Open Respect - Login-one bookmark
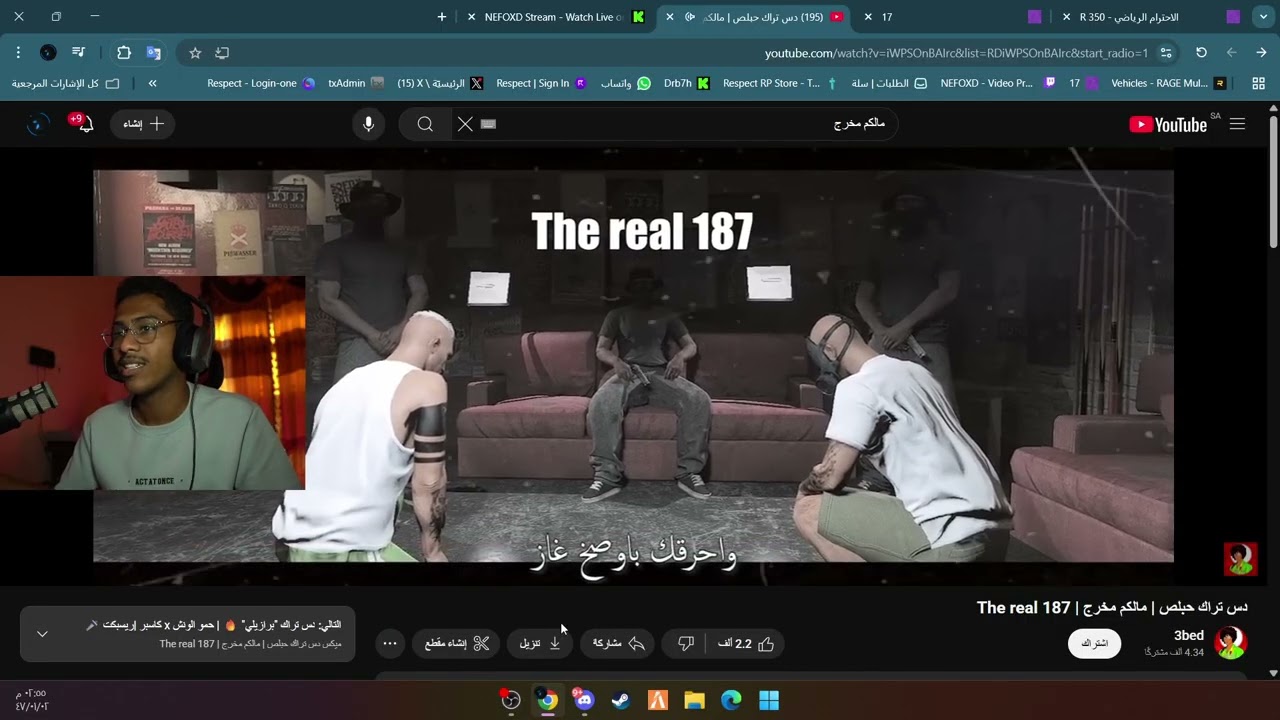Screen dimensions: 1280x720 pyautogui.click(x=261, y=83)
